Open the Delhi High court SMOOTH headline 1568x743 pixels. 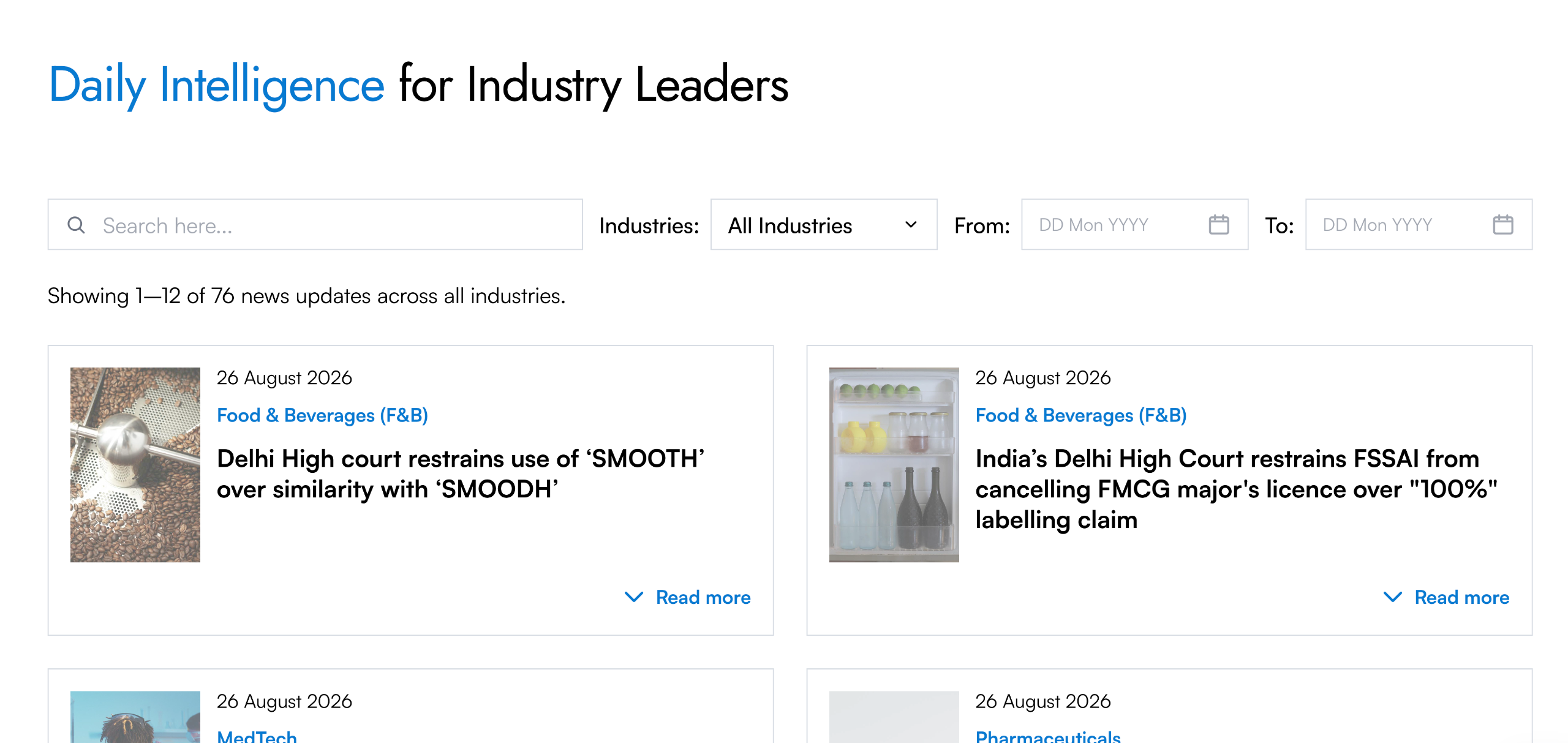(461, 474)
